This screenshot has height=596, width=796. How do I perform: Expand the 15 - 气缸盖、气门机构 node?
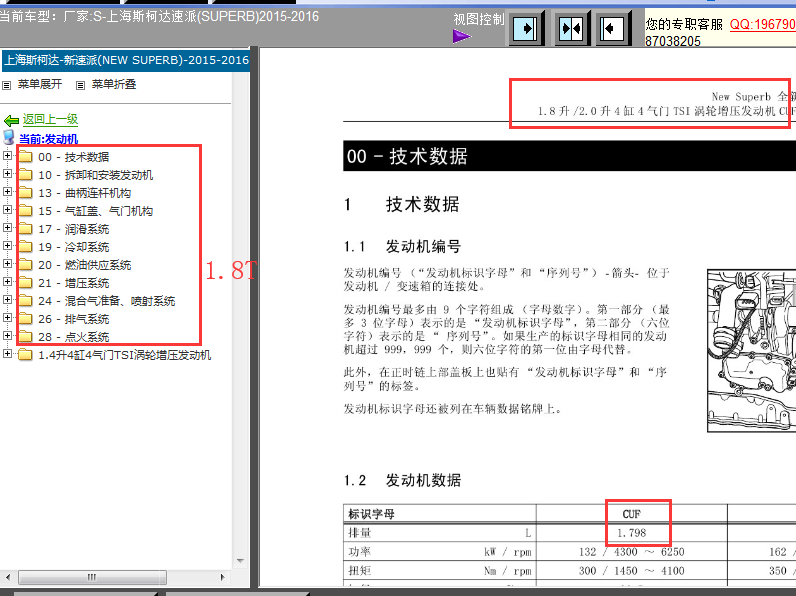click(x=7, y=210)
